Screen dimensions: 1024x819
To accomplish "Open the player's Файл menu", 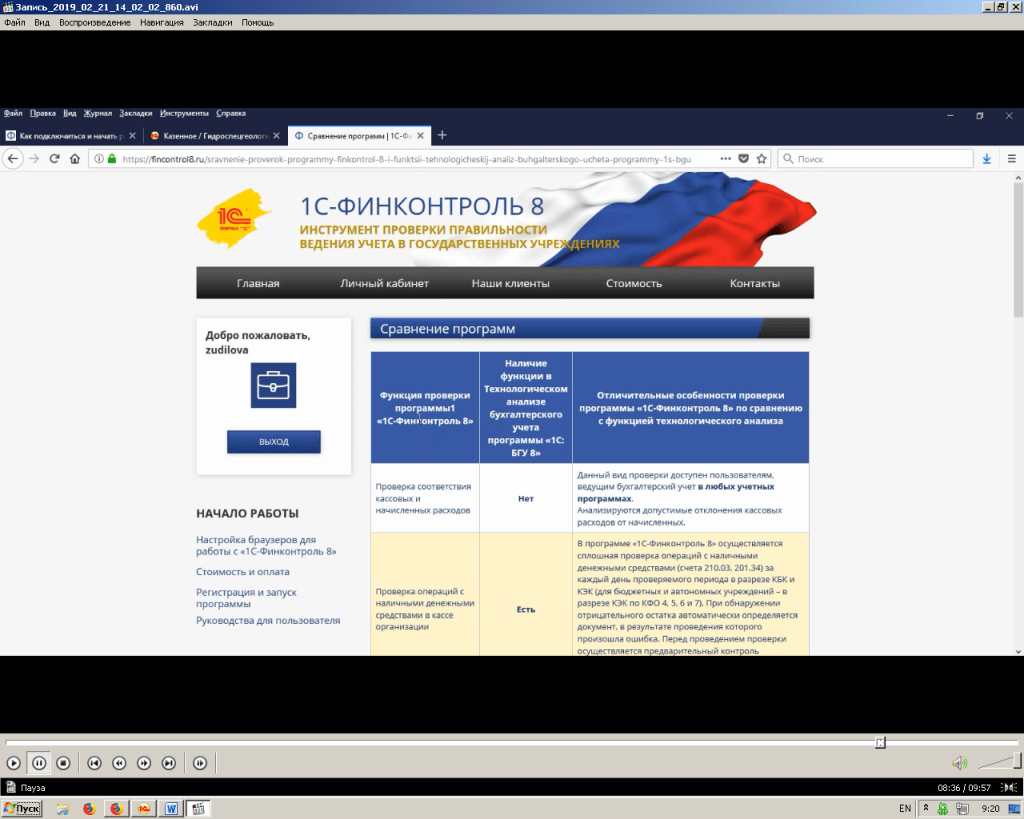I will pyautogui.click(x=14, y=22).
